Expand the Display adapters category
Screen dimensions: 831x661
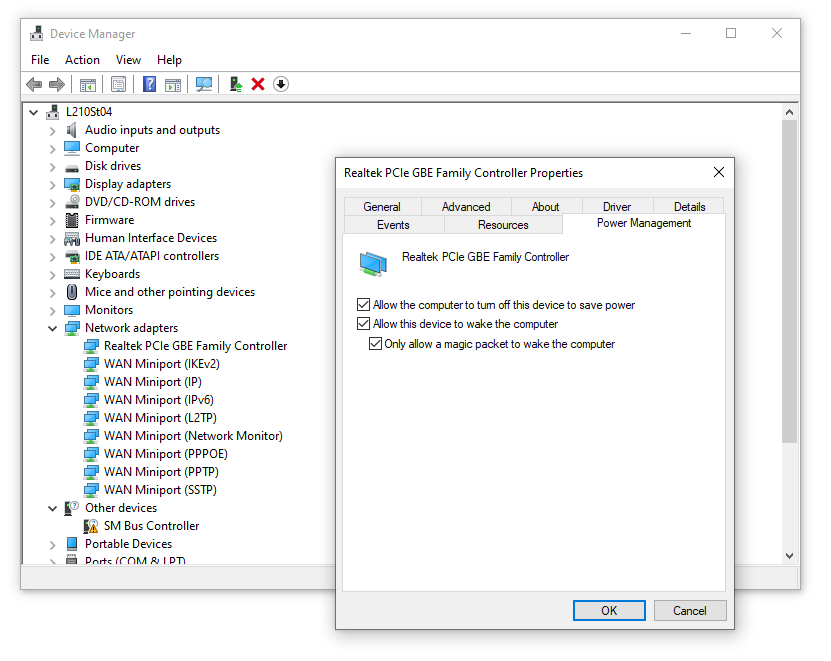53,184
